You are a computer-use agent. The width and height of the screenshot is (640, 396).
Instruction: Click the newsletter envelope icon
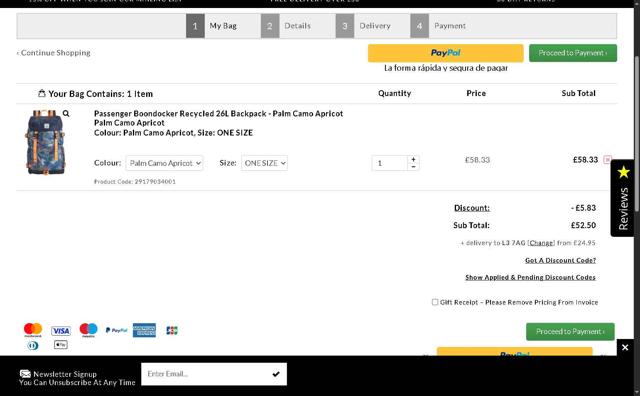(x=25, y=374)
